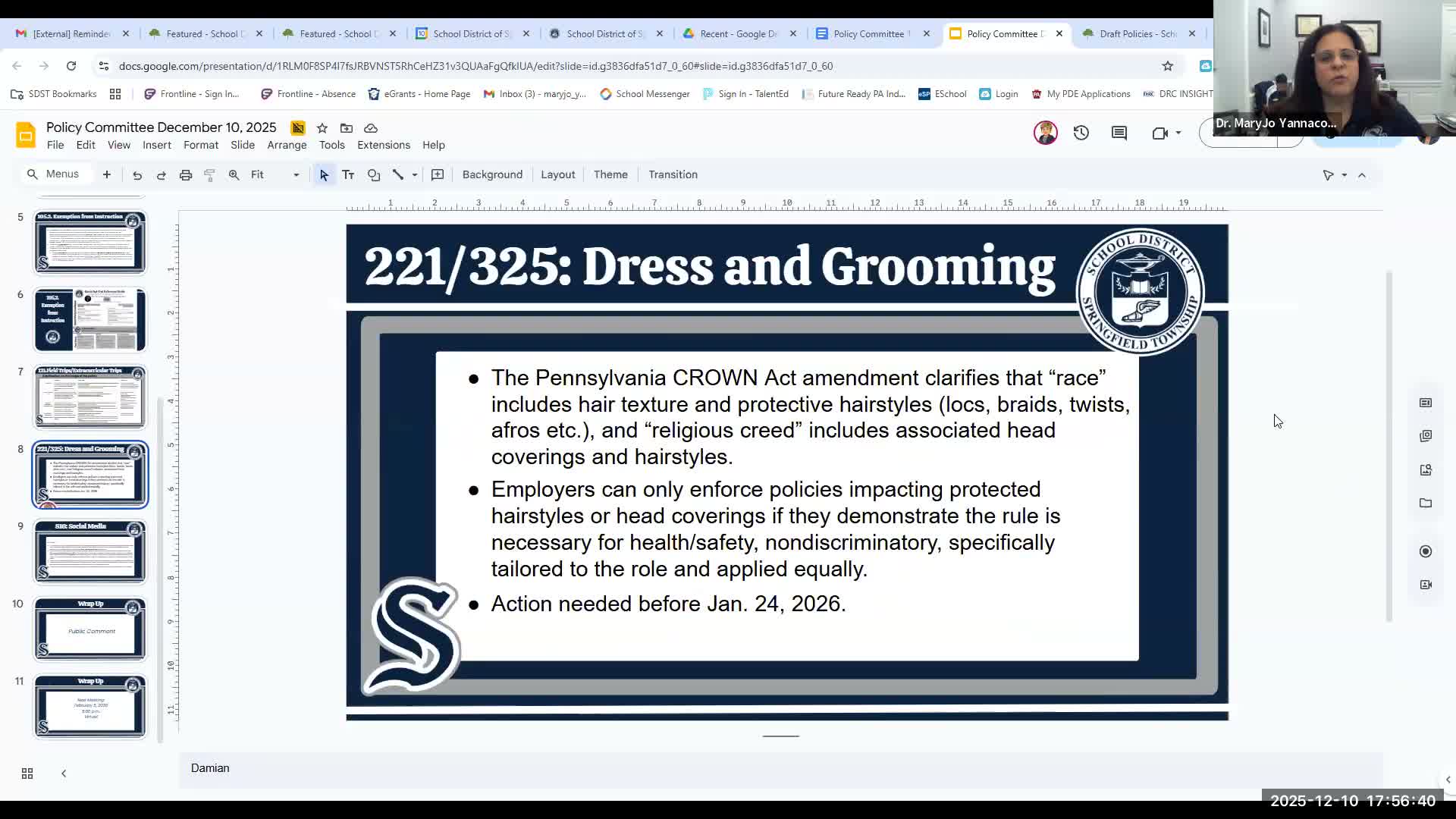Image resolution: width=1456 pixels, height=819 pixels.
Task: Select slide 9 Social Media thumbnail
Action: coord(89,551)
